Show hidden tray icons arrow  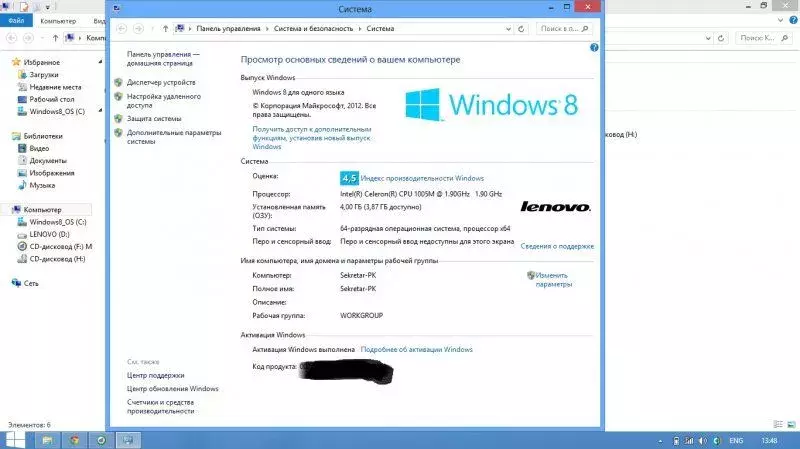tap(660, 441)
